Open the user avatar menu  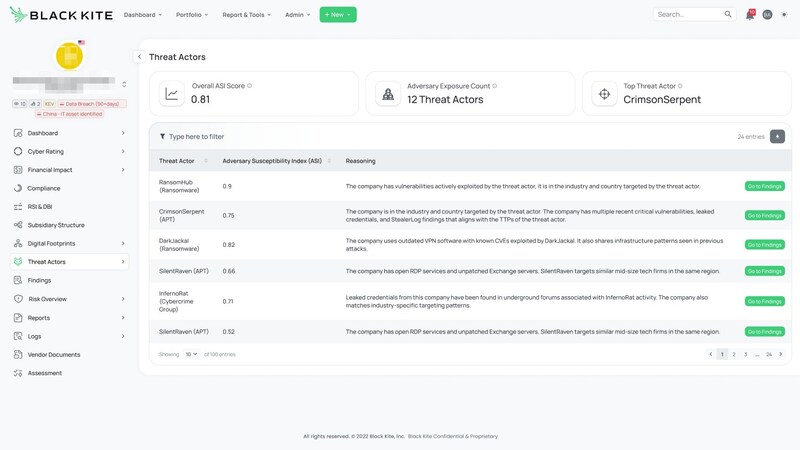point(767,15)
